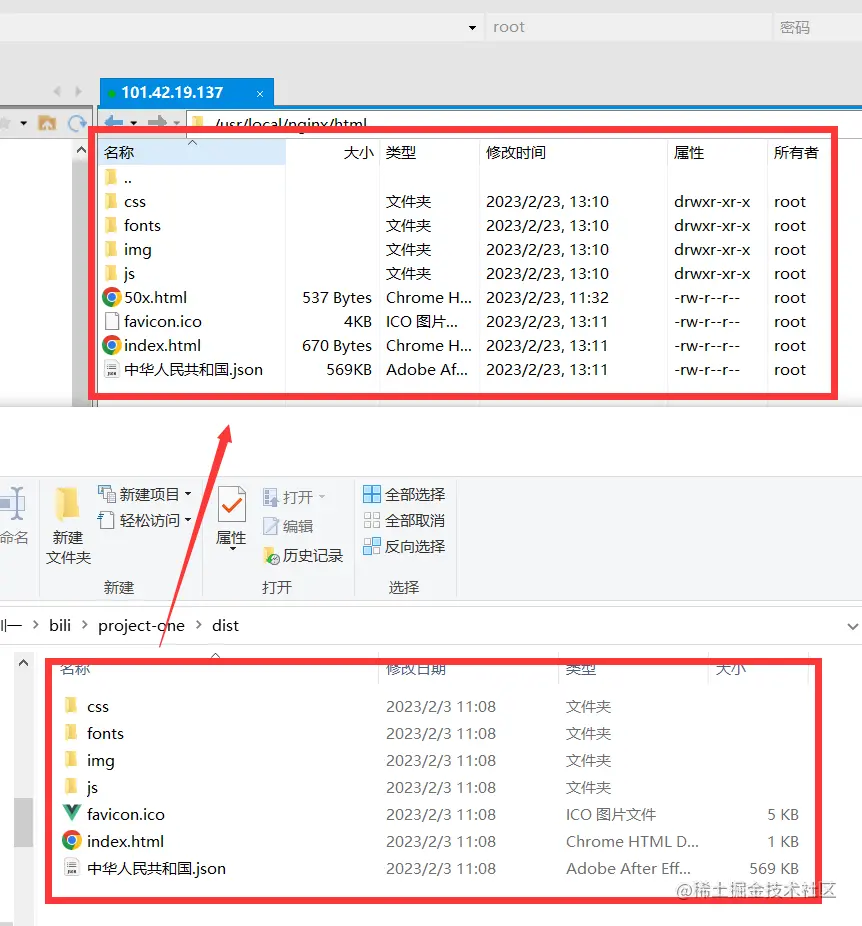
Task: Sort remote files by 所有者 column
Action: click(x=796, y=152)
